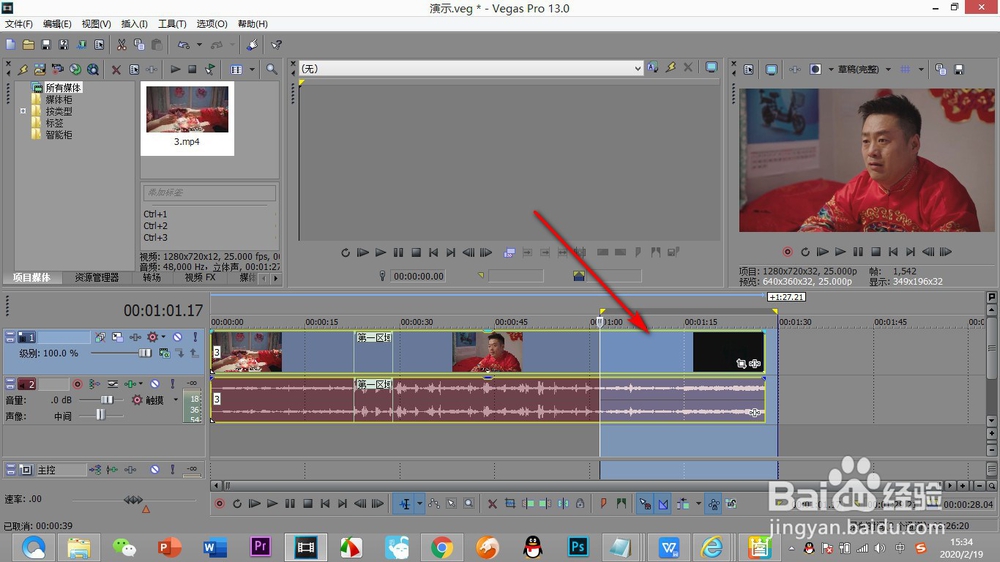Switch to the 视频 FX tab
Viewport: 1000px width, 562px height.
click(200, 277)
